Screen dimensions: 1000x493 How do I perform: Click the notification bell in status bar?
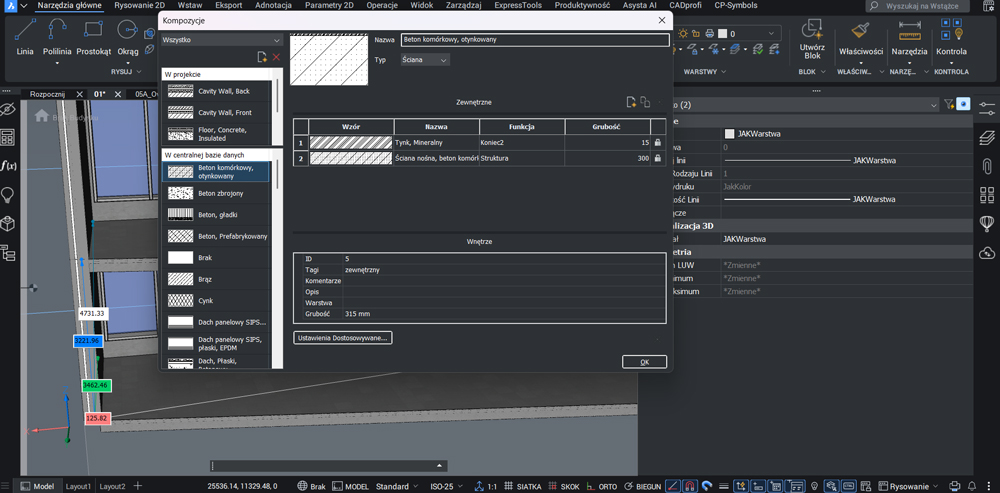971,486
